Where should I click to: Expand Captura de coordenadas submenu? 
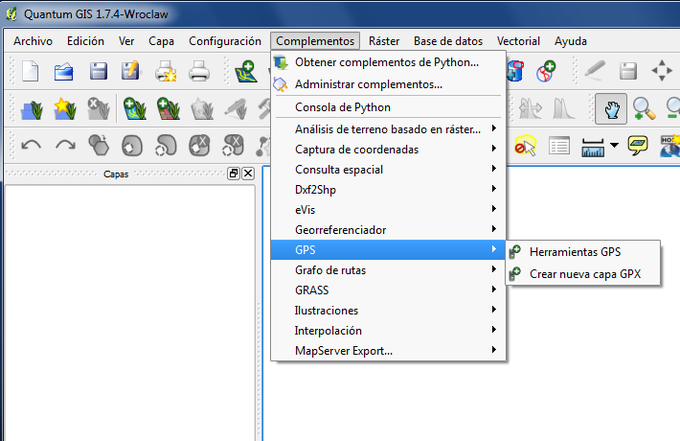pos(388,149)
